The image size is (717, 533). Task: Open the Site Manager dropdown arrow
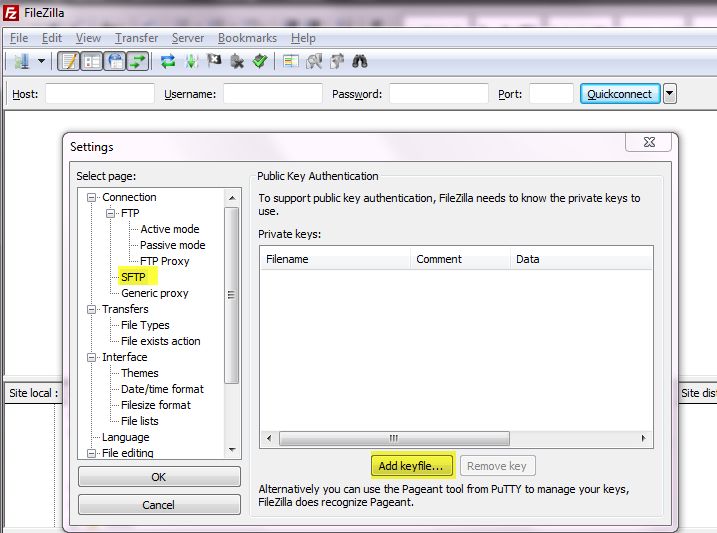pyautogui.click(x=41, y=61)
